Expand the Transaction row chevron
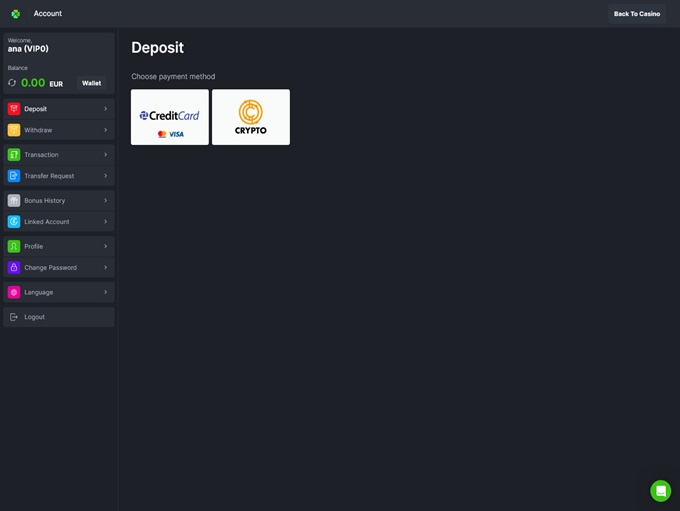The height and width of the screenshot is (511, 680). click(105, 155)
